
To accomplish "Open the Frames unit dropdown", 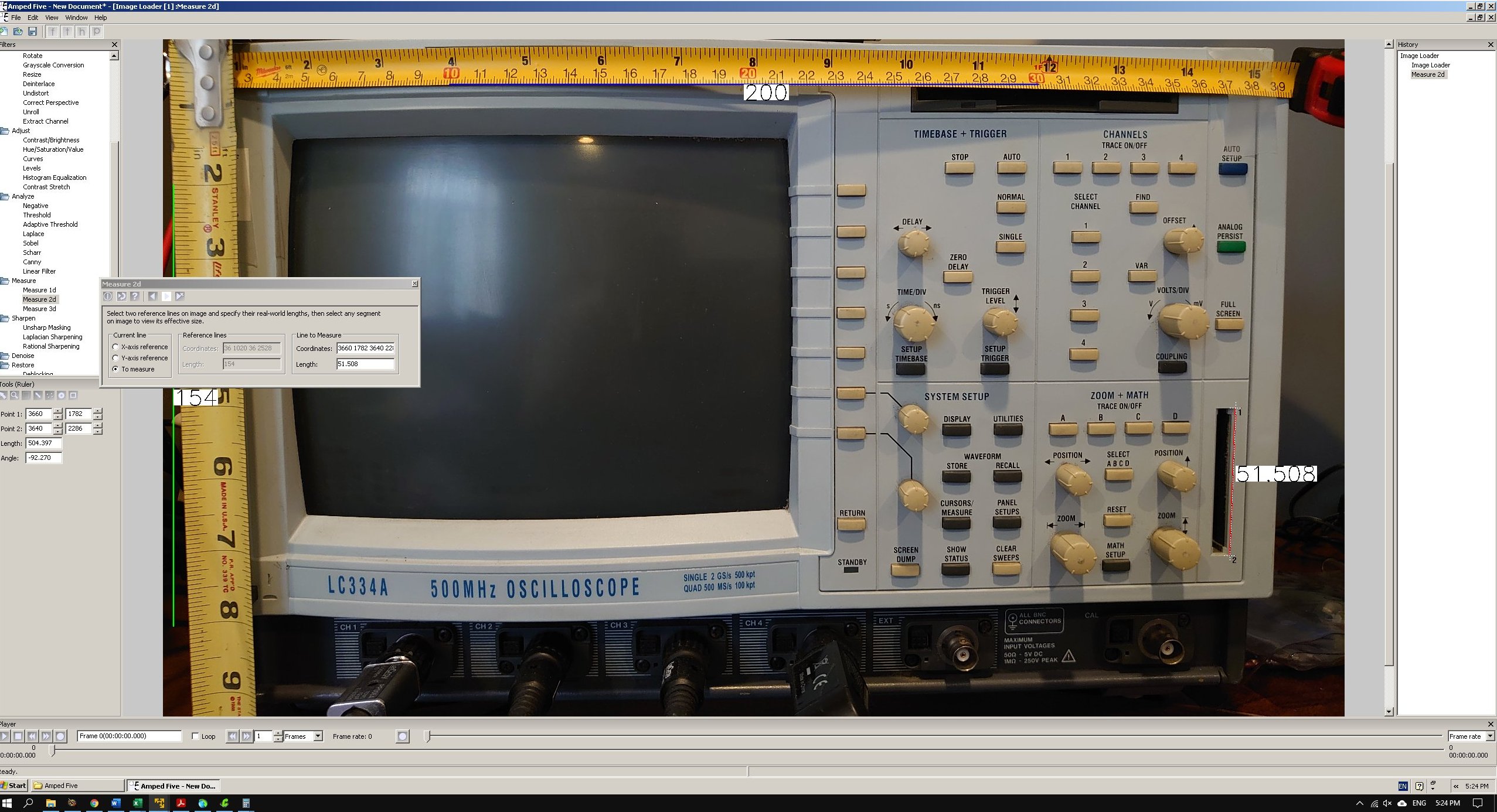I will coord(318,736).
